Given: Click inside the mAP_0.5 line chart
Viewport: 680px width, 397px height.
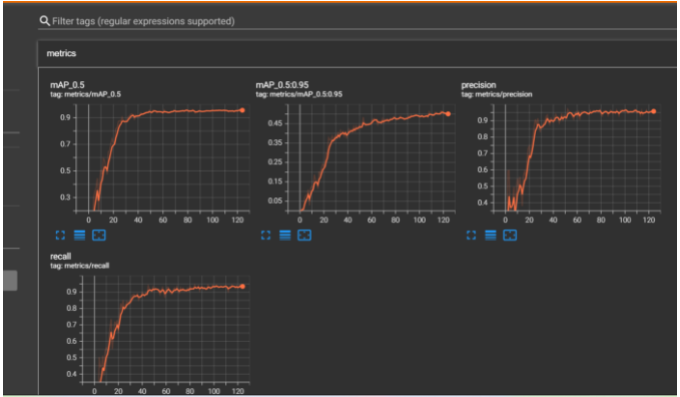Looking at the screenshot, I should [x=163, y=158].
